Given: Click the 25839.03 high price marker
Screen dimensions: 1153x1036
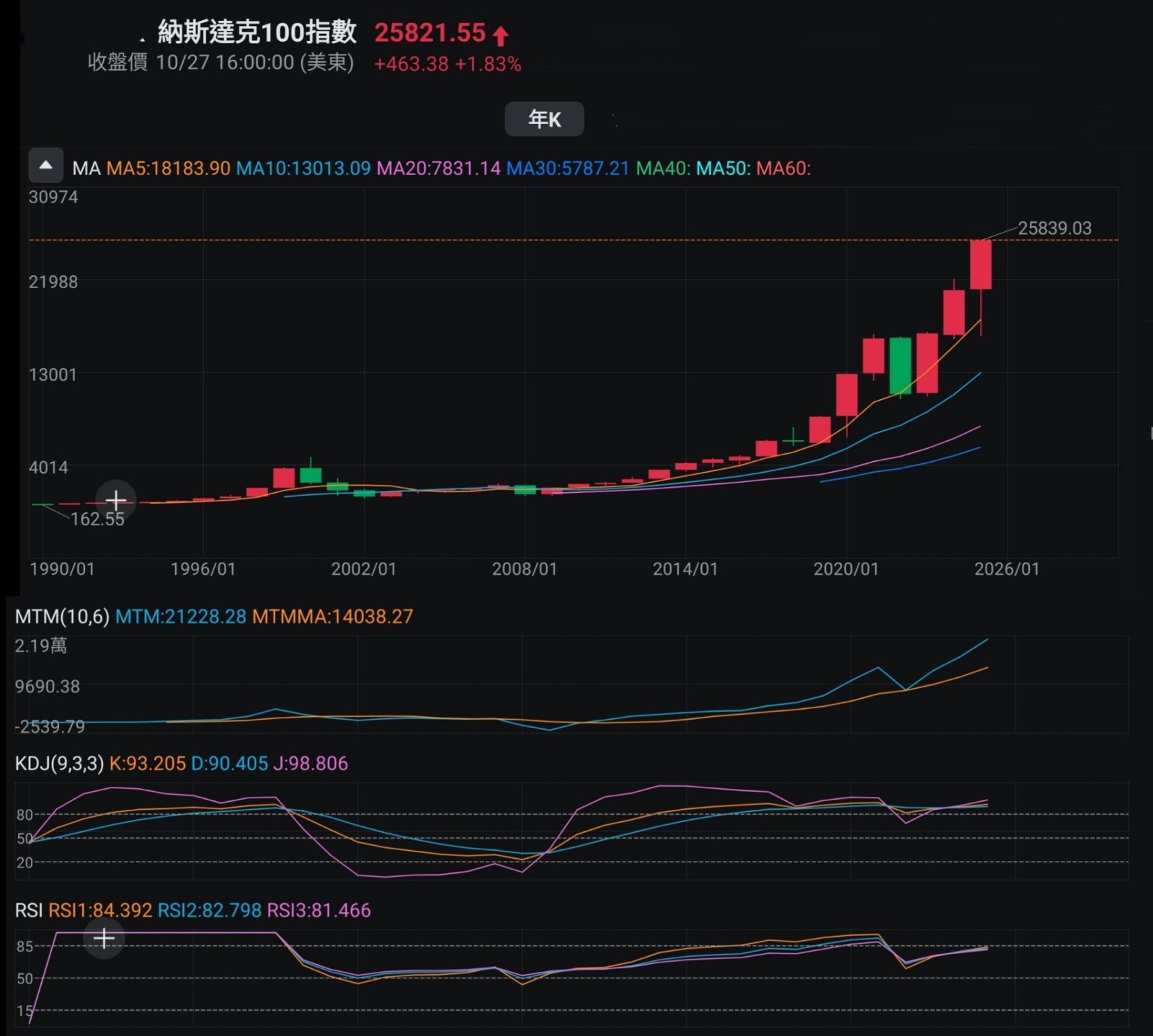Looking at the screenshot, I should coord(1054,228).
